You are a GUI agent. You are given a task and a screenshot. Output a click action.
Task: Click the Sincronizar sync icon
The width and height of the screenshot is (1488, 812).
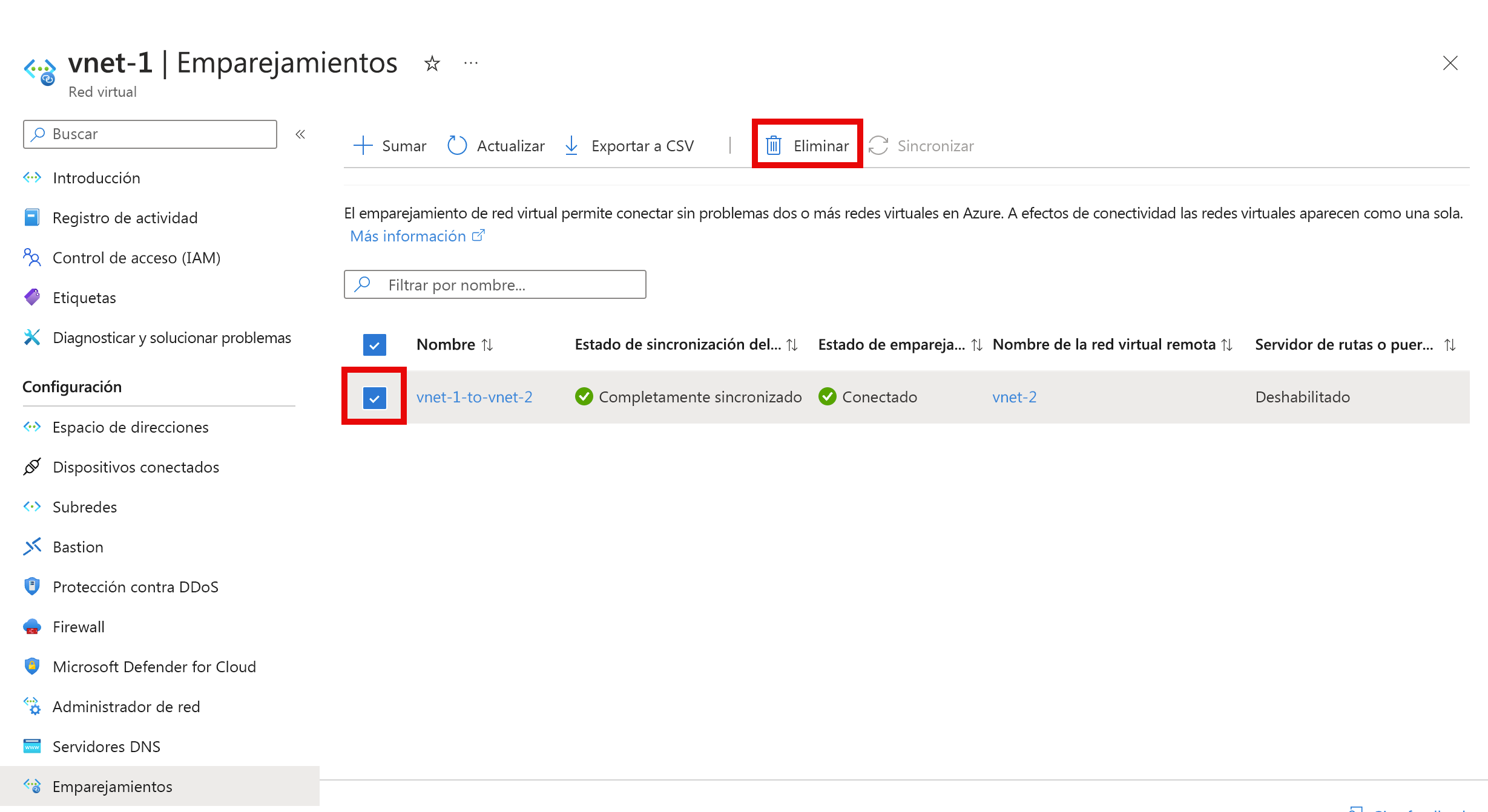click(x=879, y=146)
